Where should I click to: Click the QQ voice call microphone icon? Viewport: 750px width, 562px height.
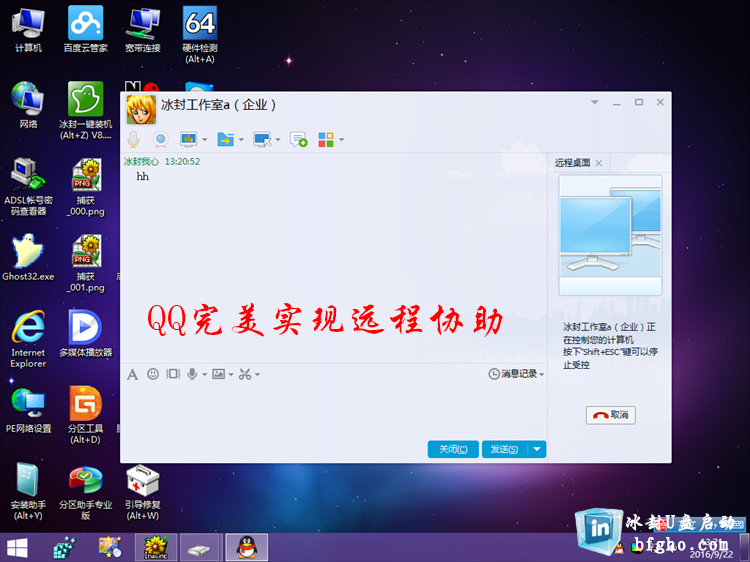pos(133,139)
